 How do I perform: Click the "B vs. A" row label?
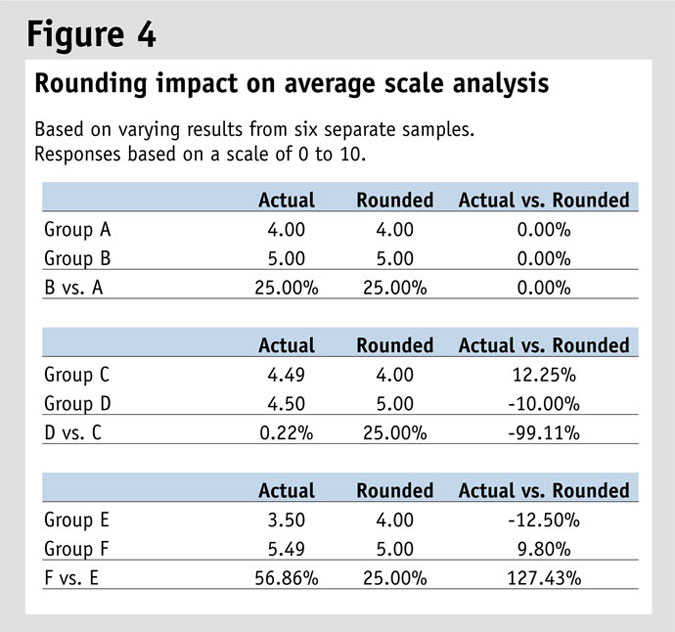[73, 287]
